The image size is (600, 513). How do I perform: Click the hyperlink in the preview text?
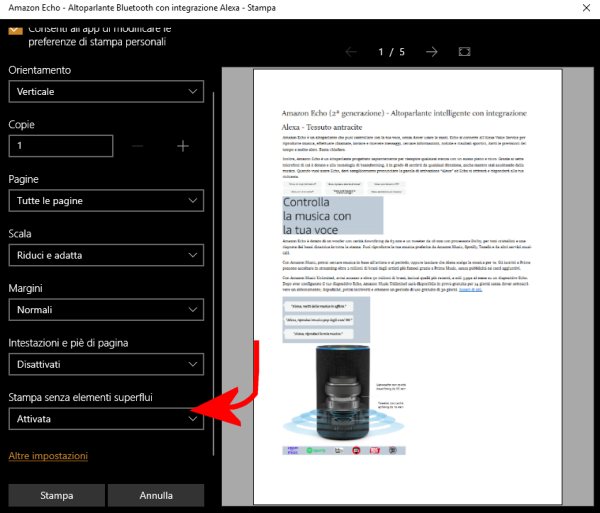tap(470, 290)
